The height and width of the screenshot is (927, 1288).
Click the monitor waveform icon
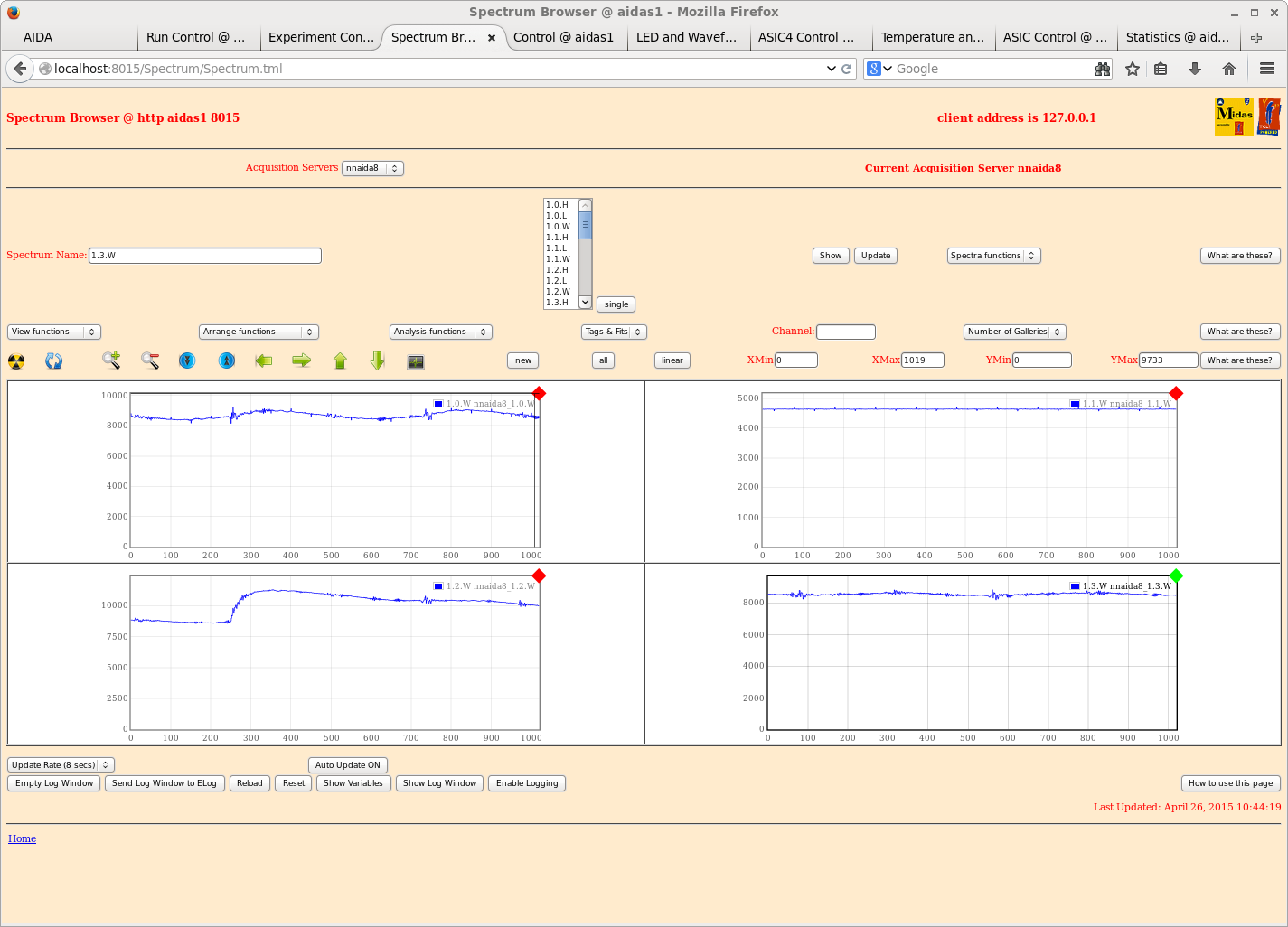click(x=416, y=361)
